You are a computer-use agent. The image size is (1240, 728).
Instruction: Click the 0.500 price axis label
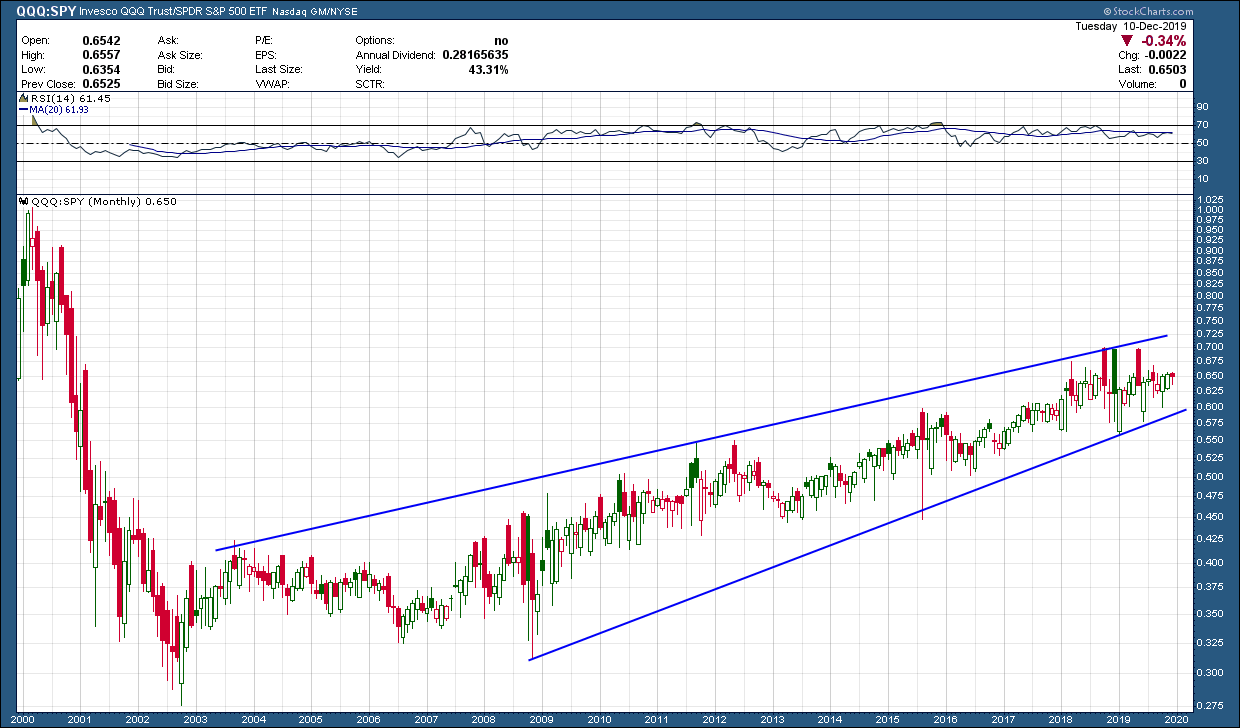tap(1210, 476)
